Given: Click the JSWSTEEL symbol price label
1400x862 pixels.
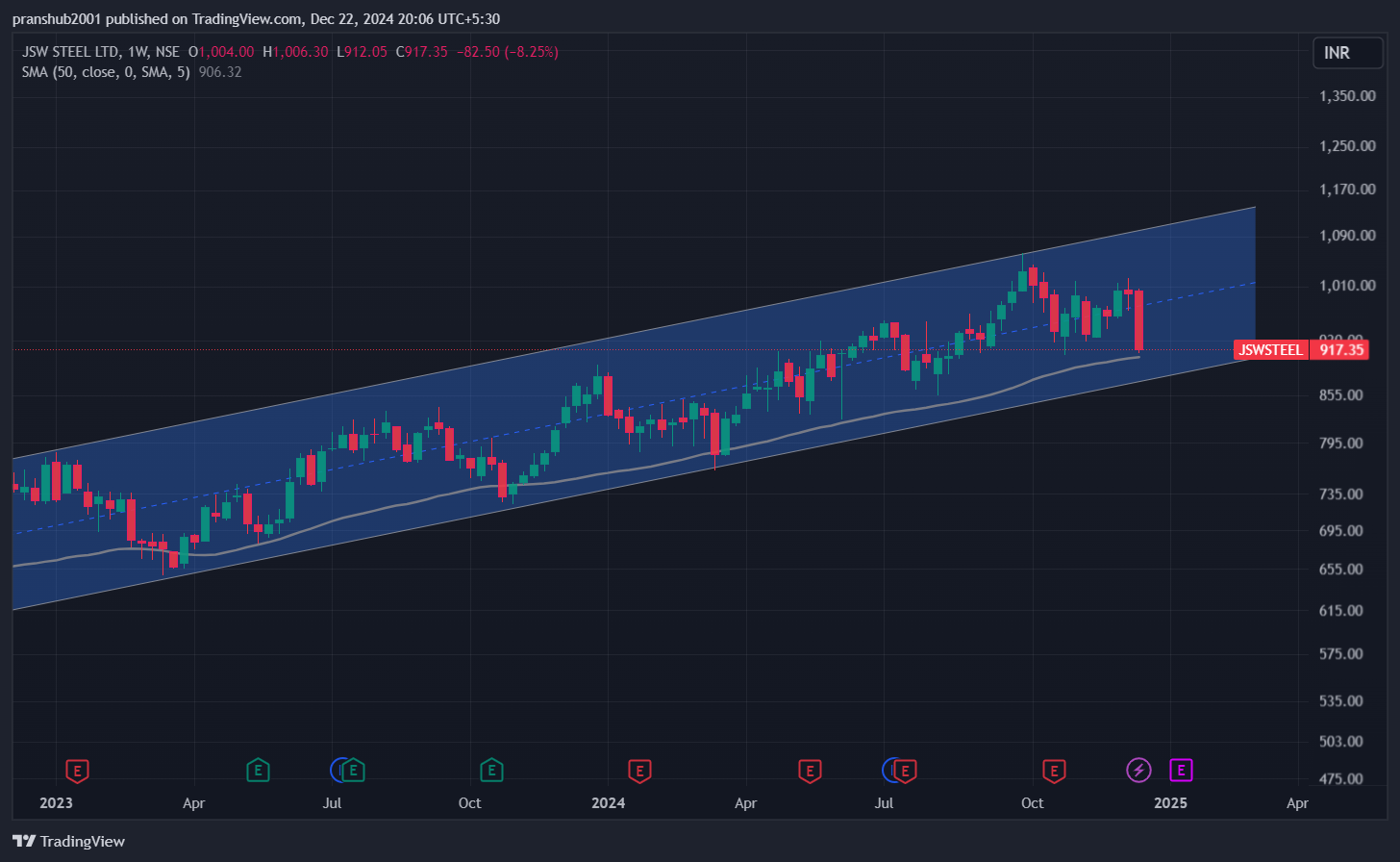Looking at the screenshot, I should pyautogui.click(x=1270, y=349).
